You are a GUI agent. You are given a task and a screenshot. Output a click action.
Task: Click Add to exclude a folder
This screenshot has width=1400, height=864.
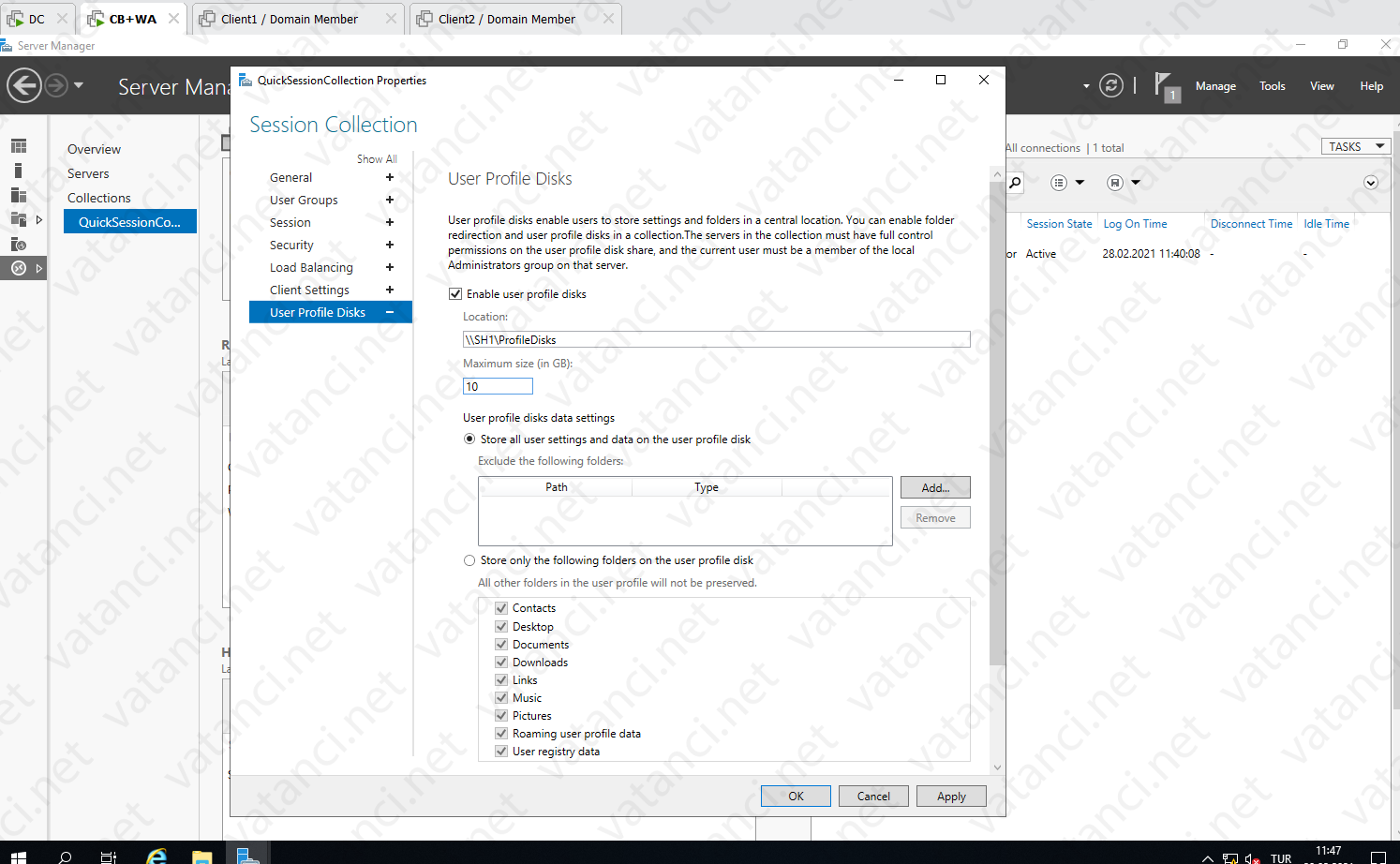pos(934,487)
